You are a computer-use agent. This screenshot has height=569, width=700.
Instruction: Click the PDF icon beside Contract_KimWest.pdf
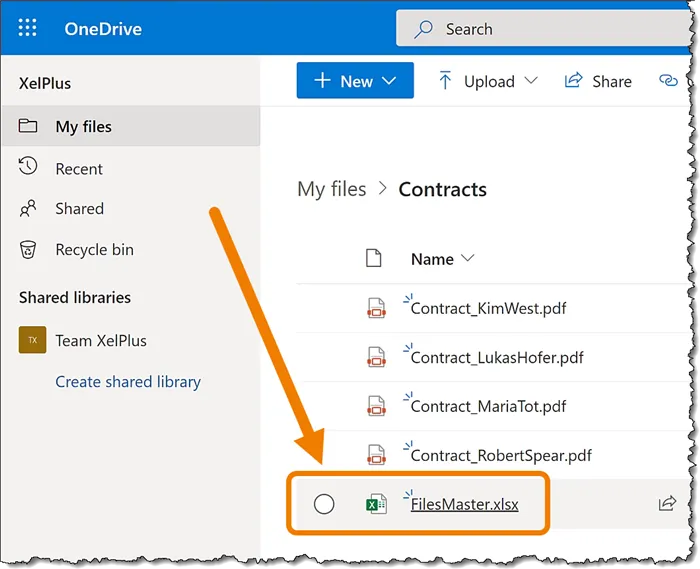(x=376, y=308)
